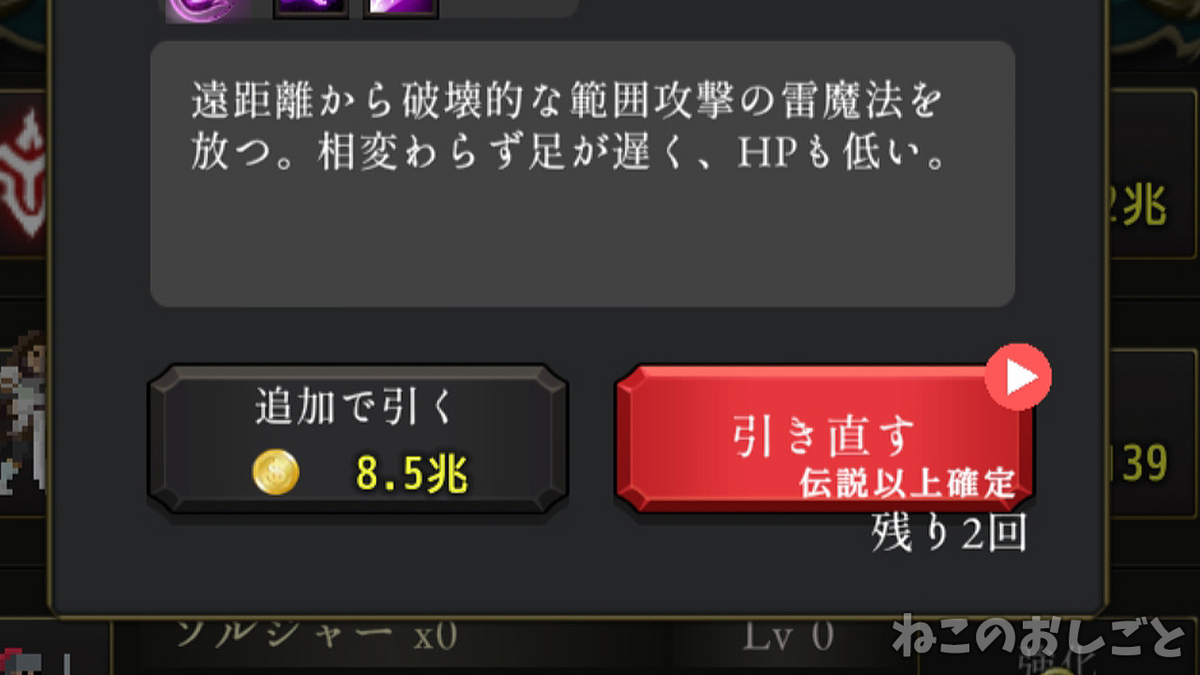
Task: Tap the 伝説以上確定 label
Action: pyautogui.click(x=907, y=483)
